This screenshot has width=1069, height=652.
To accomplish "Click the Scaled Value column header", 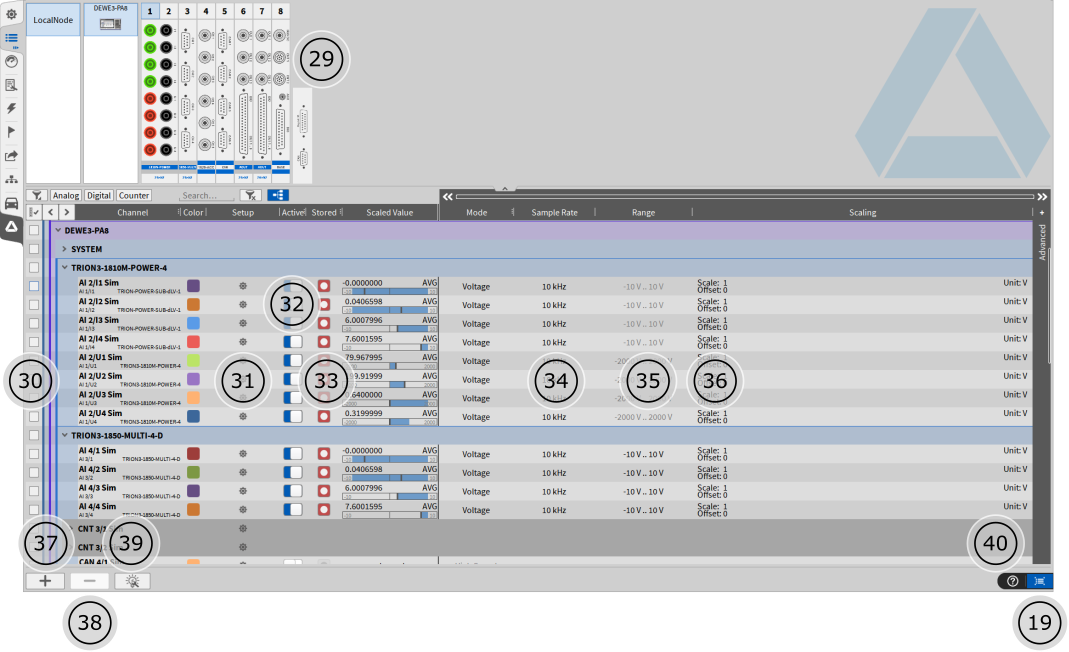I will (389, 213).
